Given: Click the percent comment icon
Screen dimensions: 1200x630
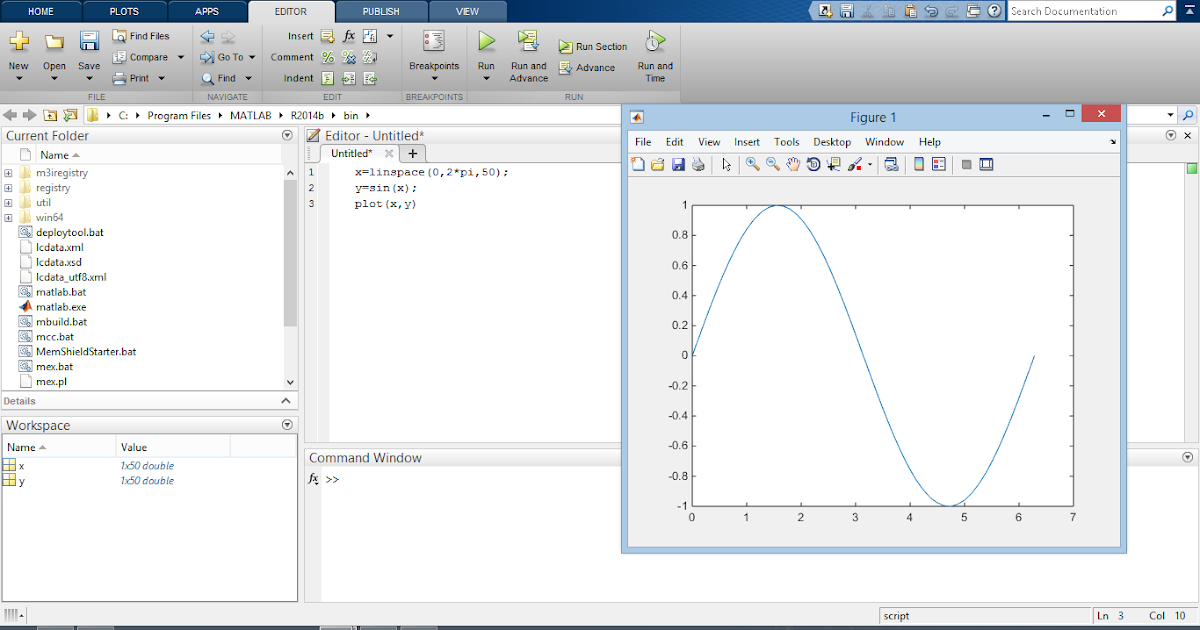Looking at the screenshot, I should coord(327,57).
